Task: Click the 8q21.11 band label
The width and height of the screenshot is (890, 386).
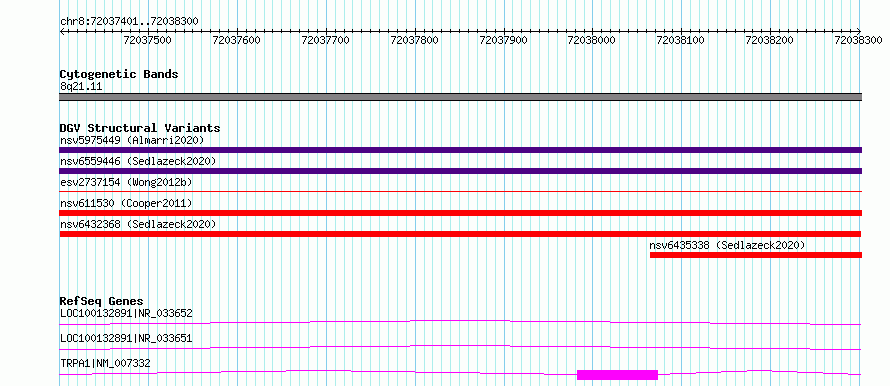Action: click(x=81, y=87)
